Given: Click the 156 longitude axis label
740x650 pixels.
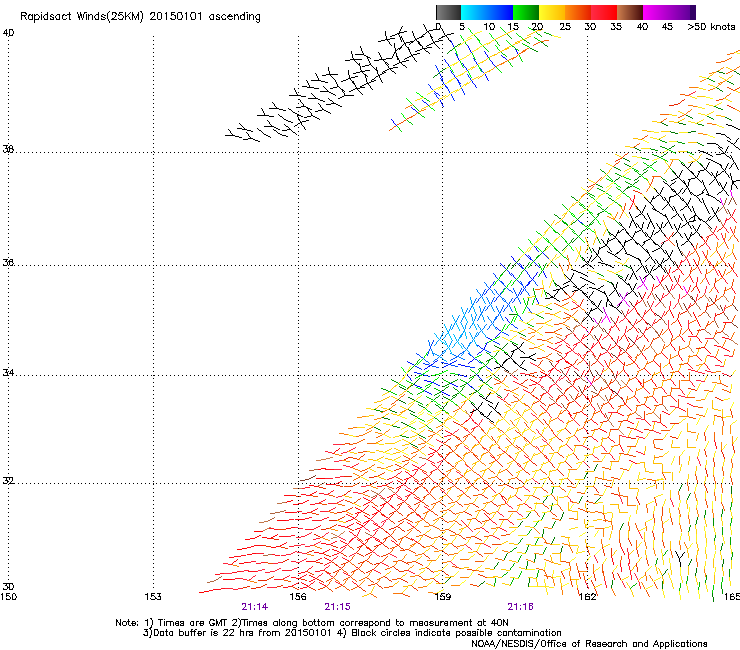Looking at the screenshot, I should [298, 597].
